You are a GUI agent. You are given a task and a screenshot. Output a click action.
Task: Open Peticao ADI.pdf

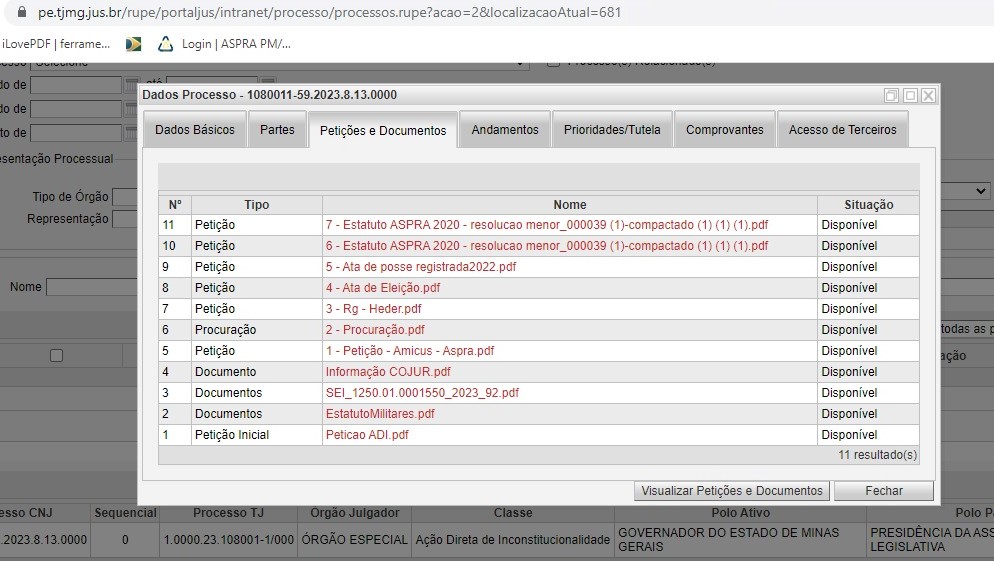(x=367, y=434)
